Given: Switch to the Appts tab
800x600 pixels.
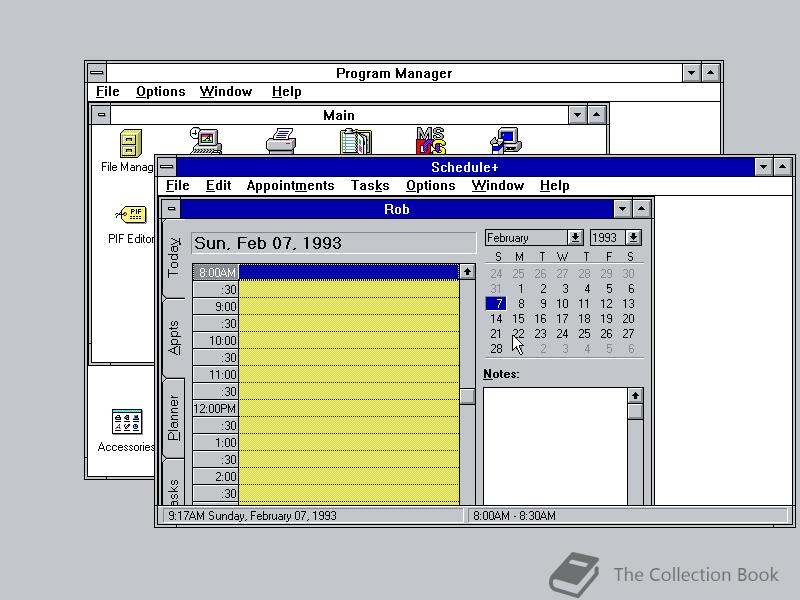Looking at the screenshot, I should [x=173, y=338].
